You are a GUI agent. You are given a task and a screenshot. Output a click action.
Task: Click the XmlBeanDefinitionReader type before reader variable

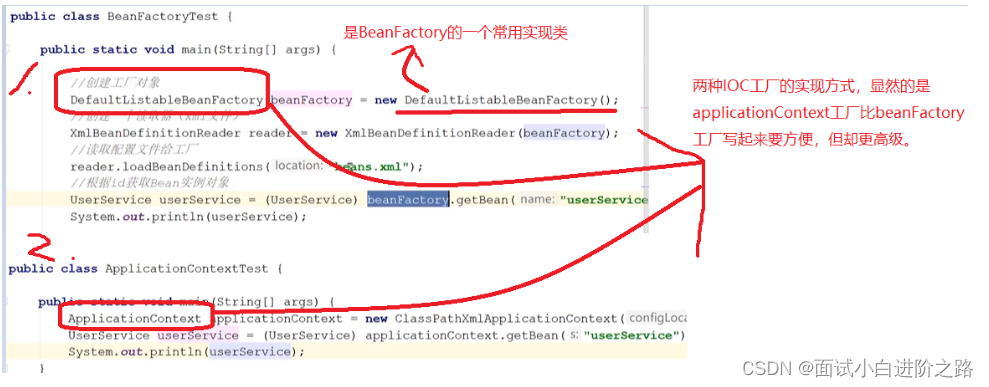[x=155, y=133]
